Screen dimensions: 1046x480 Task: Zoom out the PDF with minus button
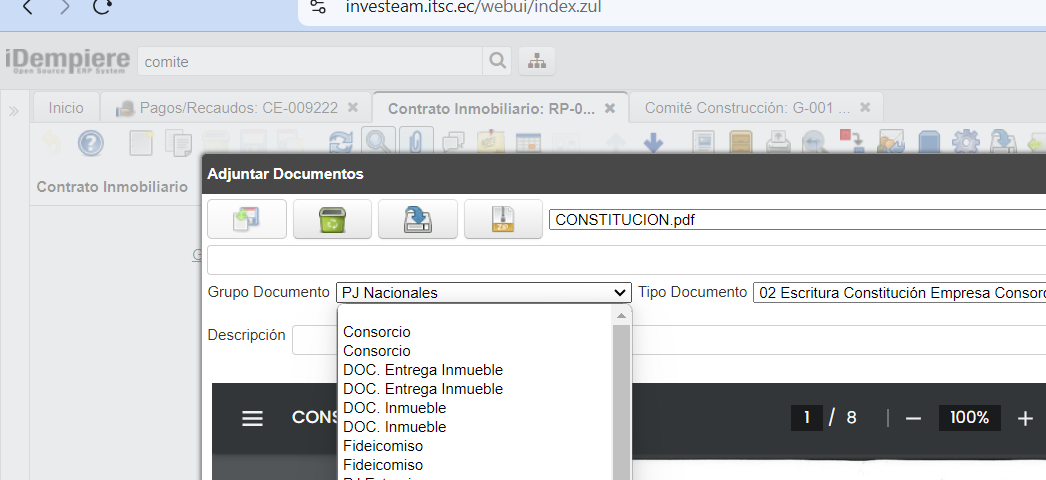(x=912, y=418)
